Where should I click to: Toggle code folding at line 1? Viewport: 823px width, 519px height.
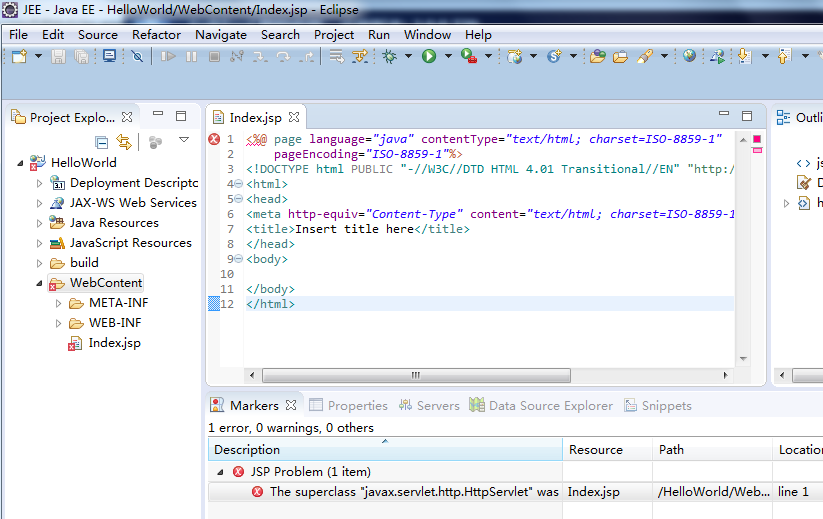point(238,140)
